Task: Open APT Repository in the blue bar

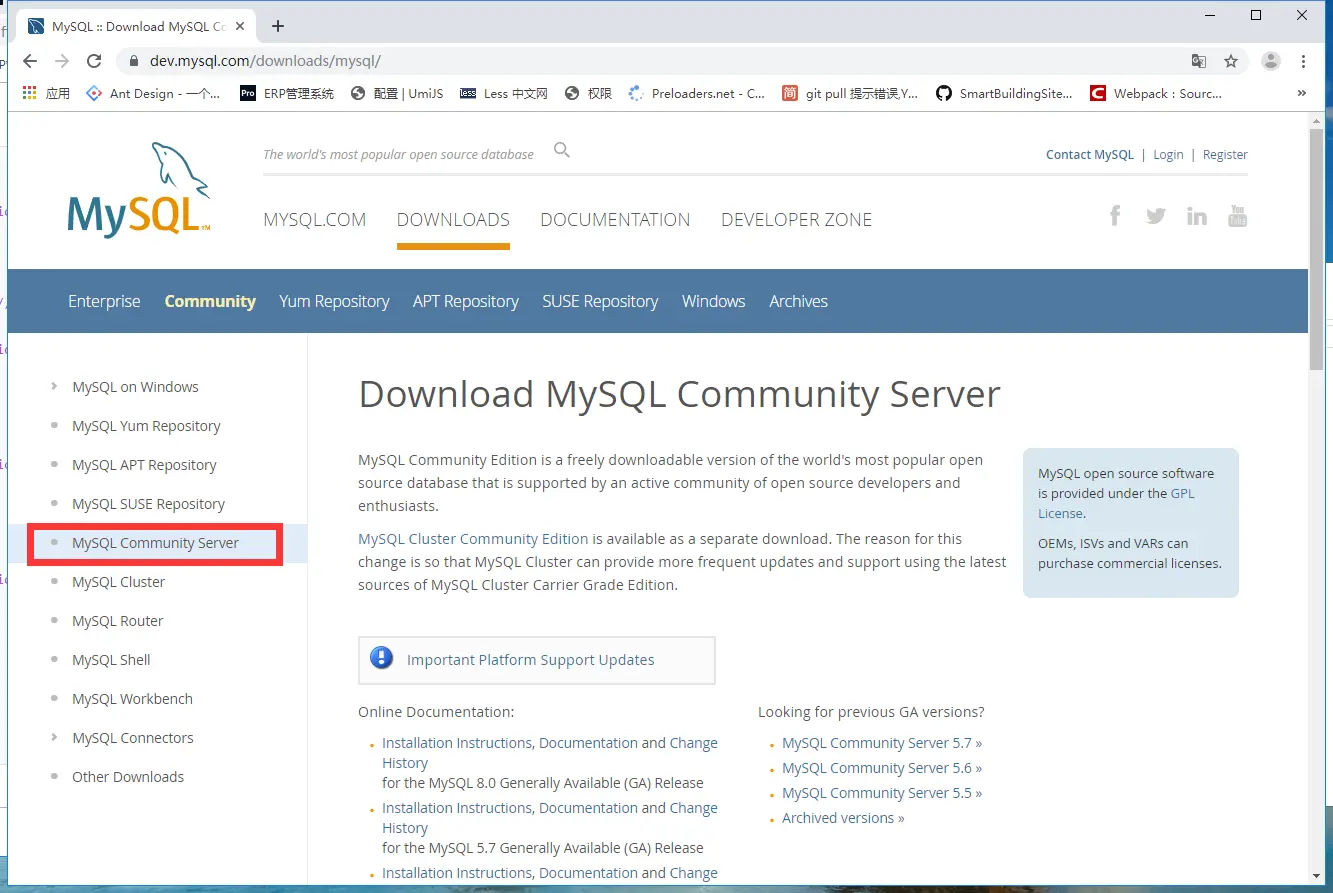Action: tap(466, 301)
